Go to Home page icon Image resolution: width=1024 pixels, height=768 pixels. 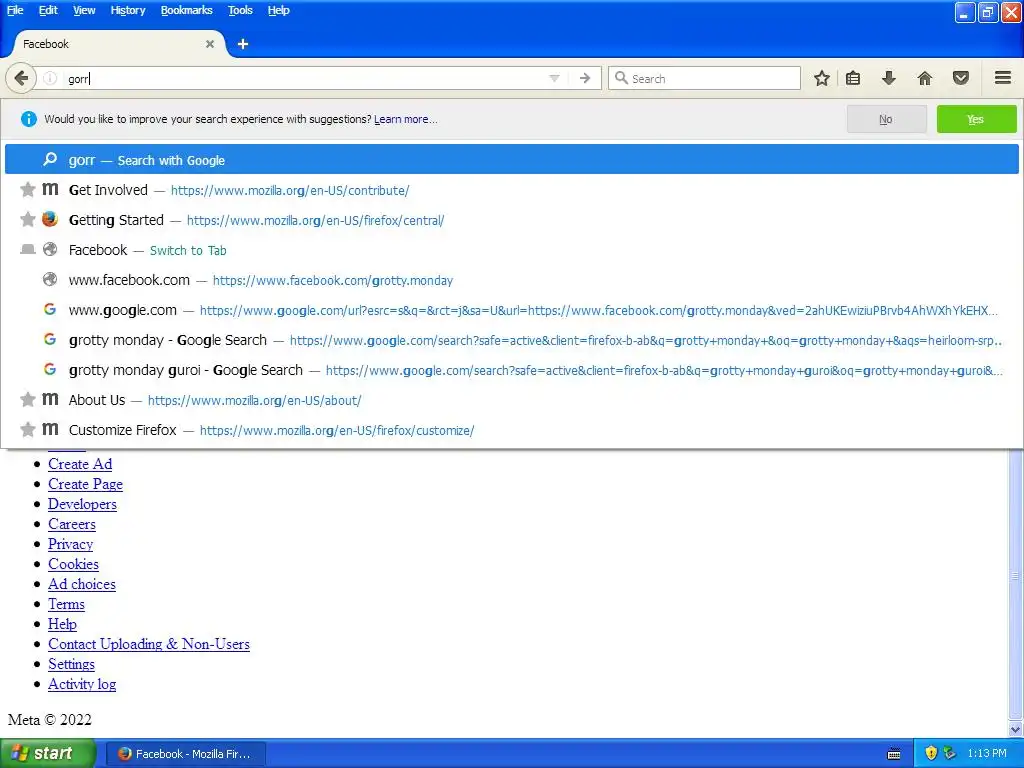click(925, 78)
